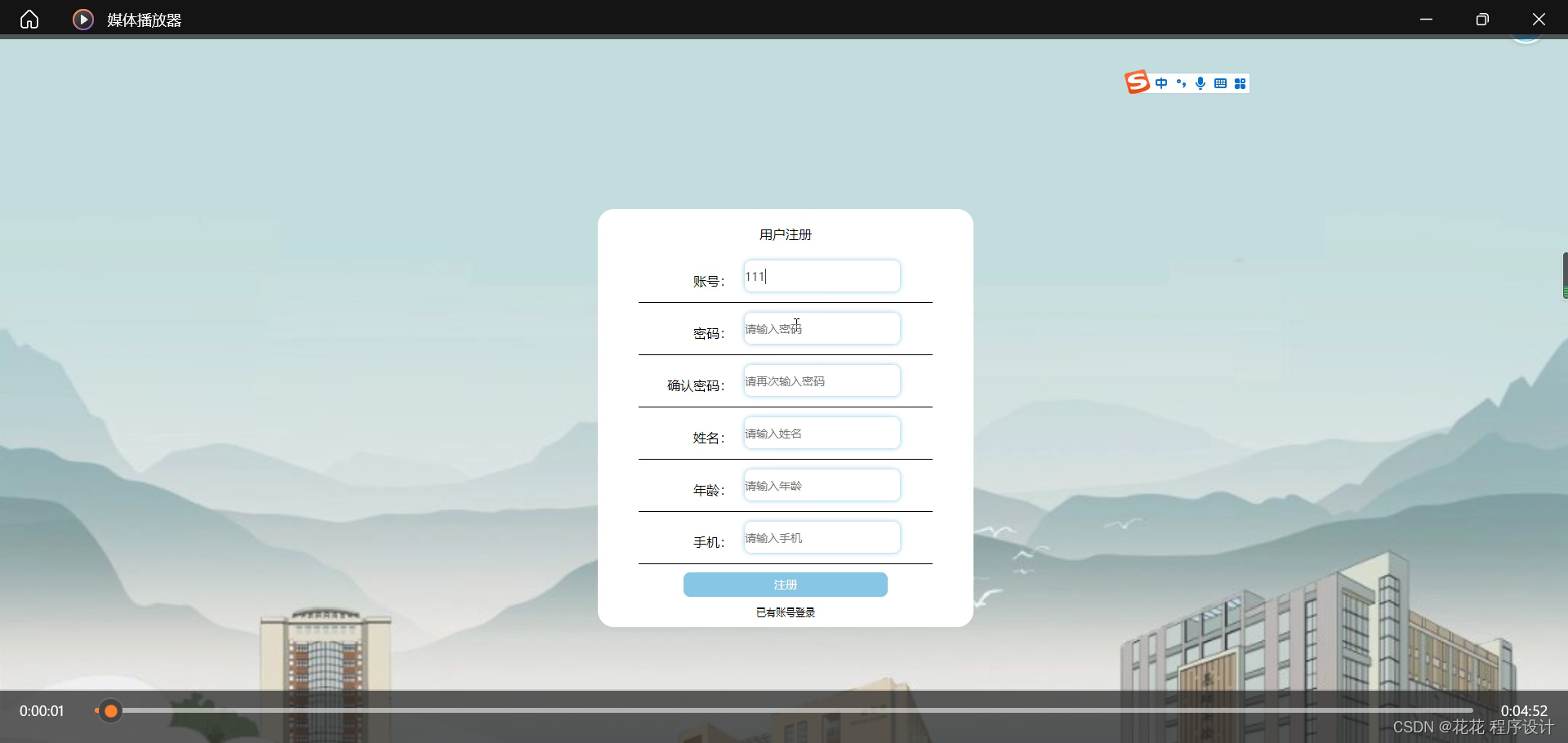Click the maximize/restore window control

1482,19
